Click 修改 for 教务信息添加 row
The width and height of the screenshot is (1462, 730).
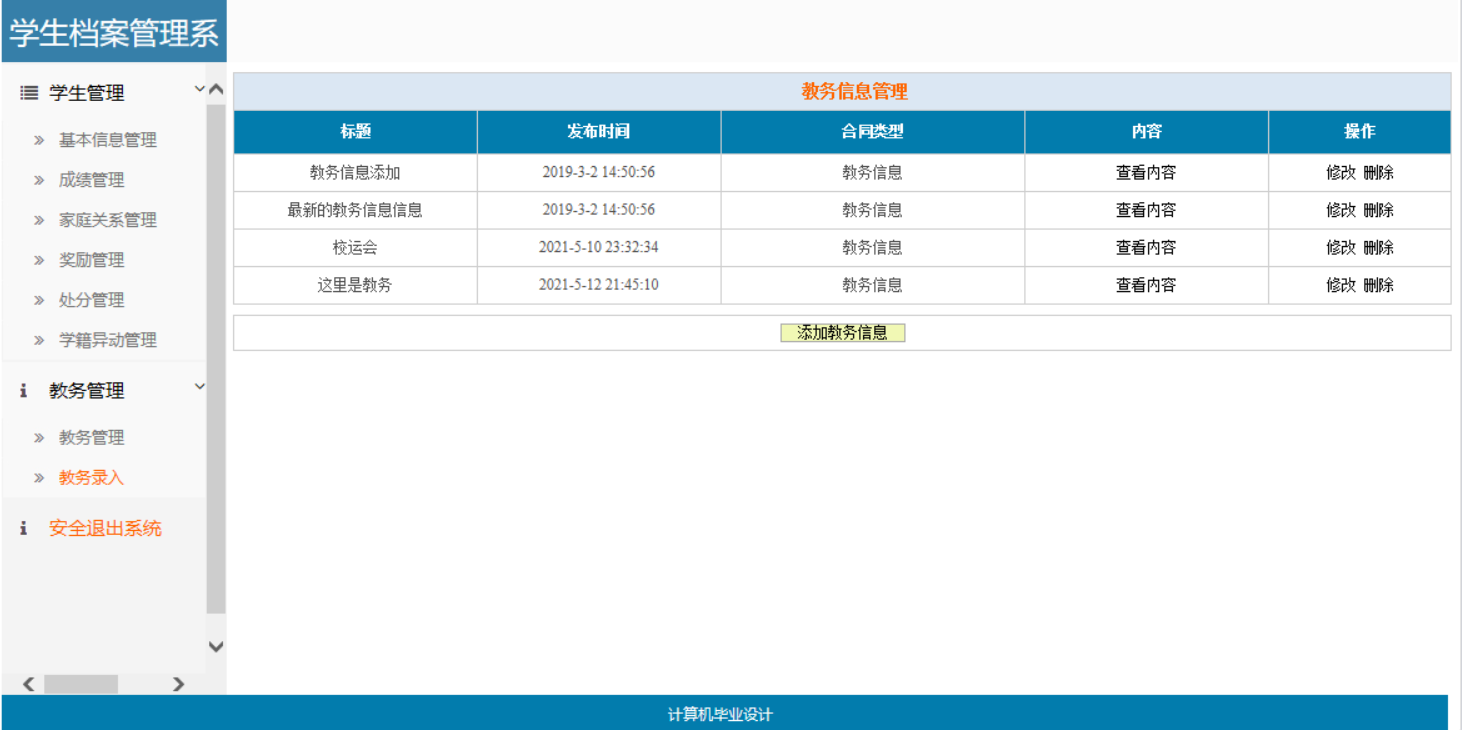click(x=1341, y=173)
